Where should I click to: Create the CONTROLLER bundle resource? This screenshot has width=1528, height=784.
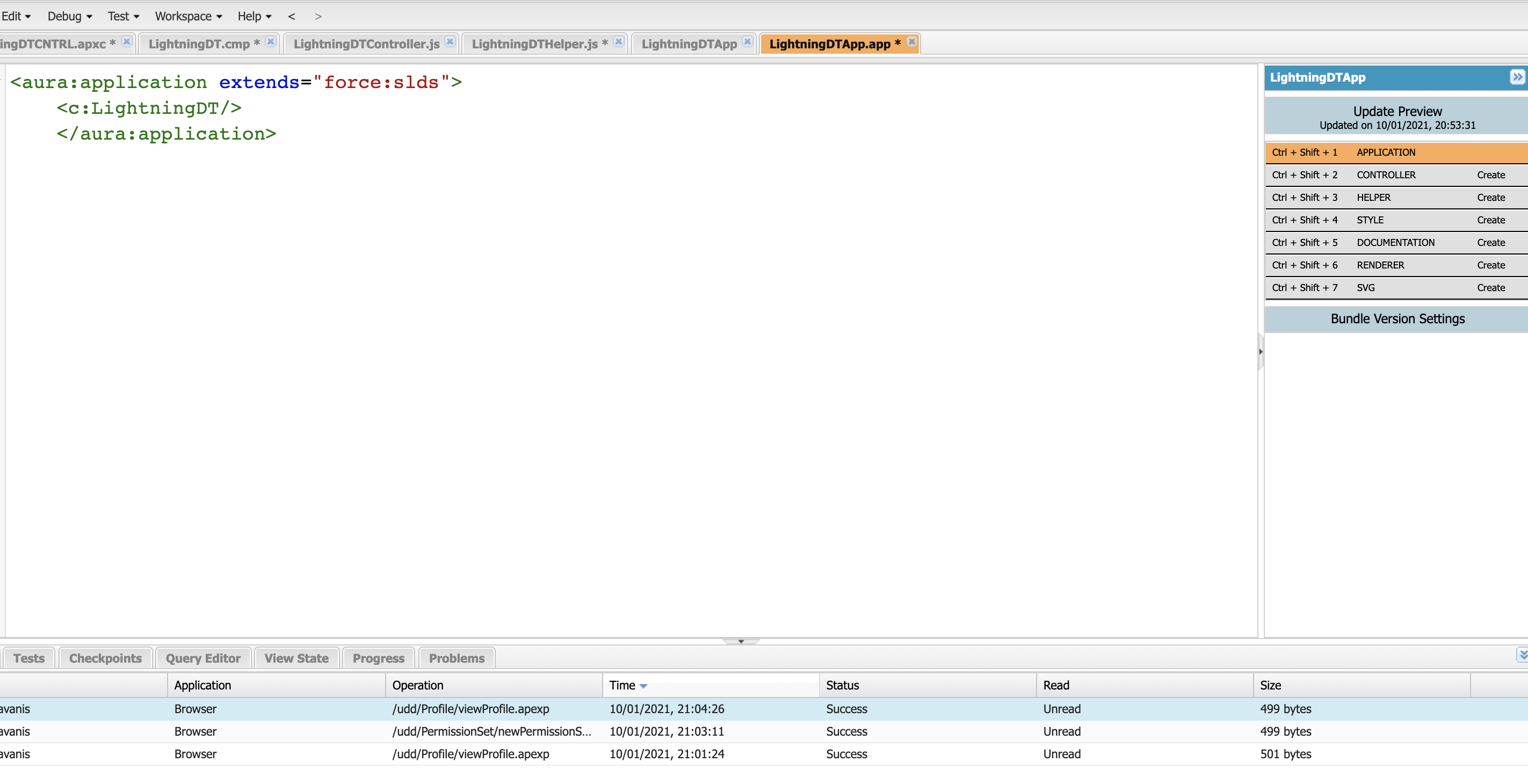point(1490,175)
